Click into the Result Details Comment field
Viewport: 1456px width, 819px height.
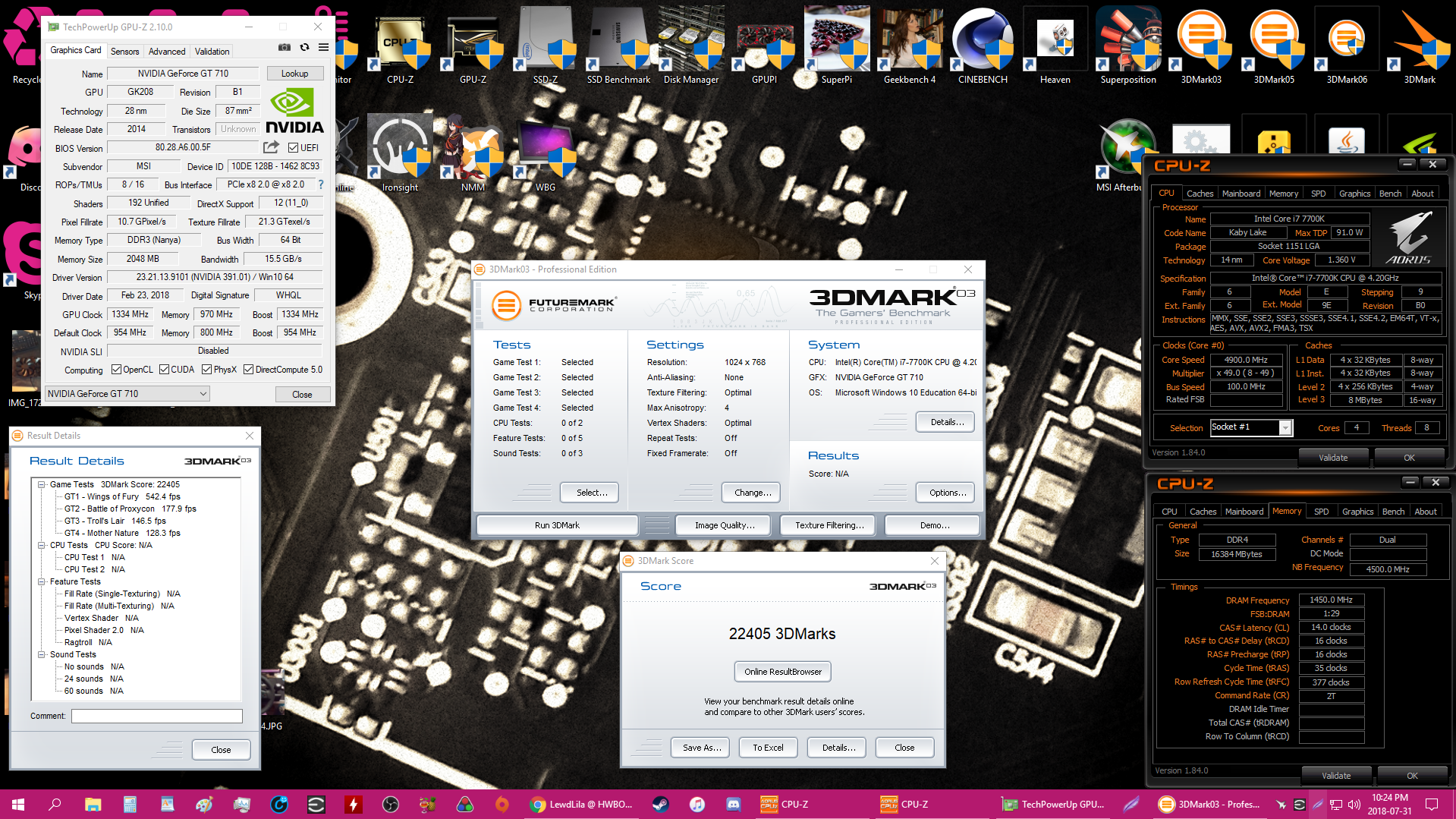pos(156,716)
